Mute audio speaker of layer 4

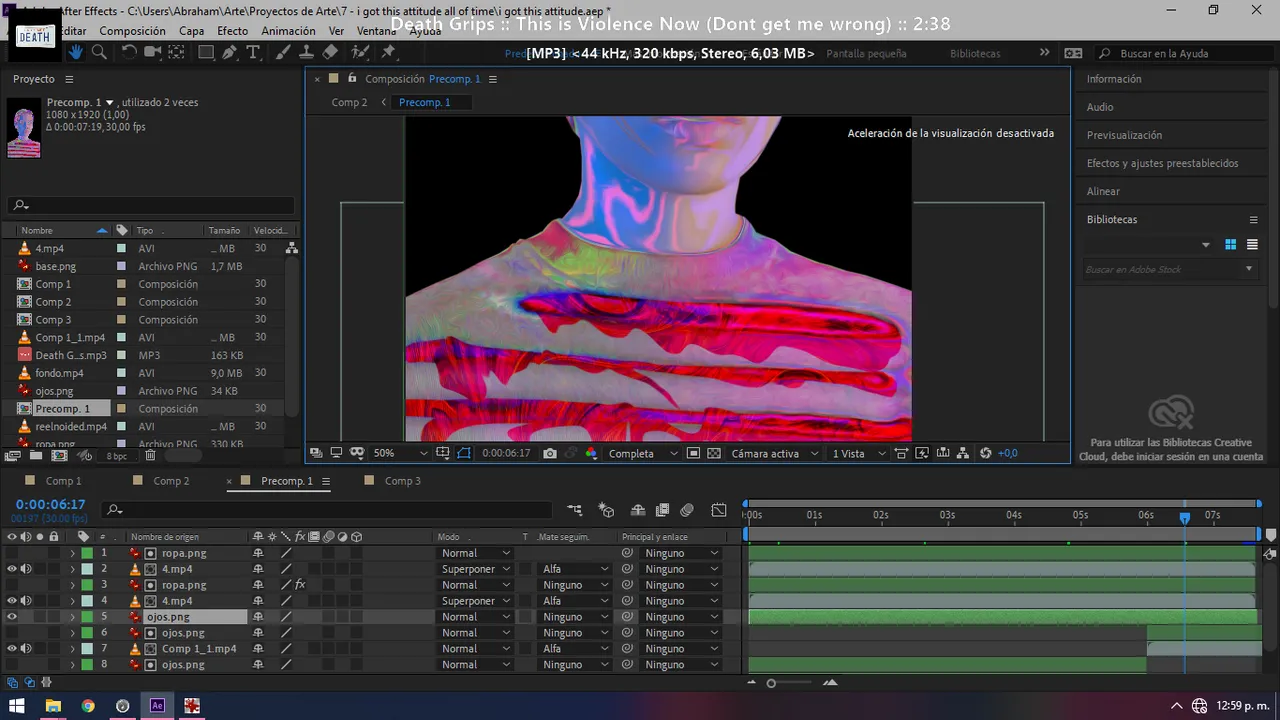[26, 601]
